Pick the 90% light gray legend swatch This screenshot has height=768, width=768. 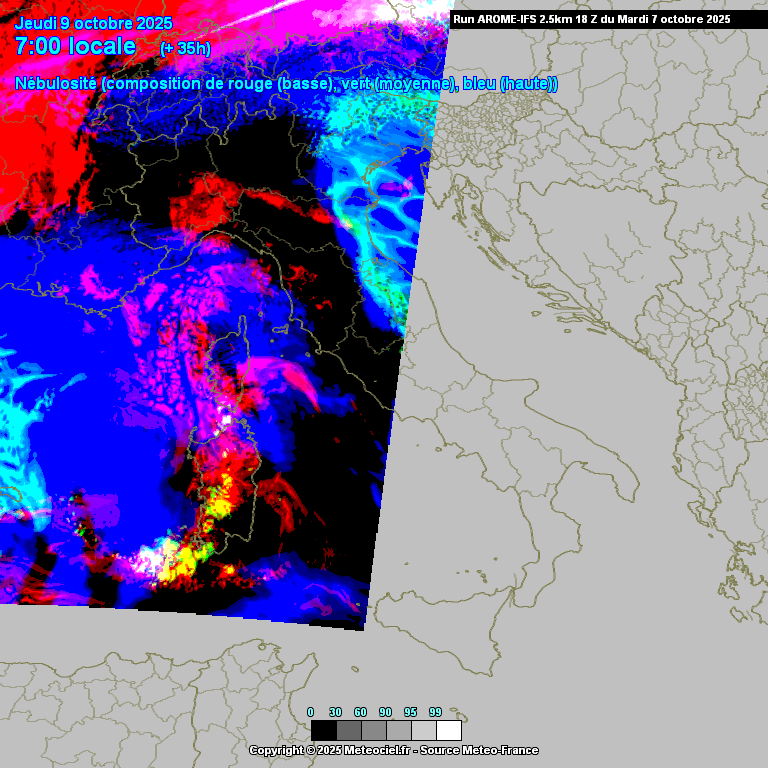tap(398, 730)
